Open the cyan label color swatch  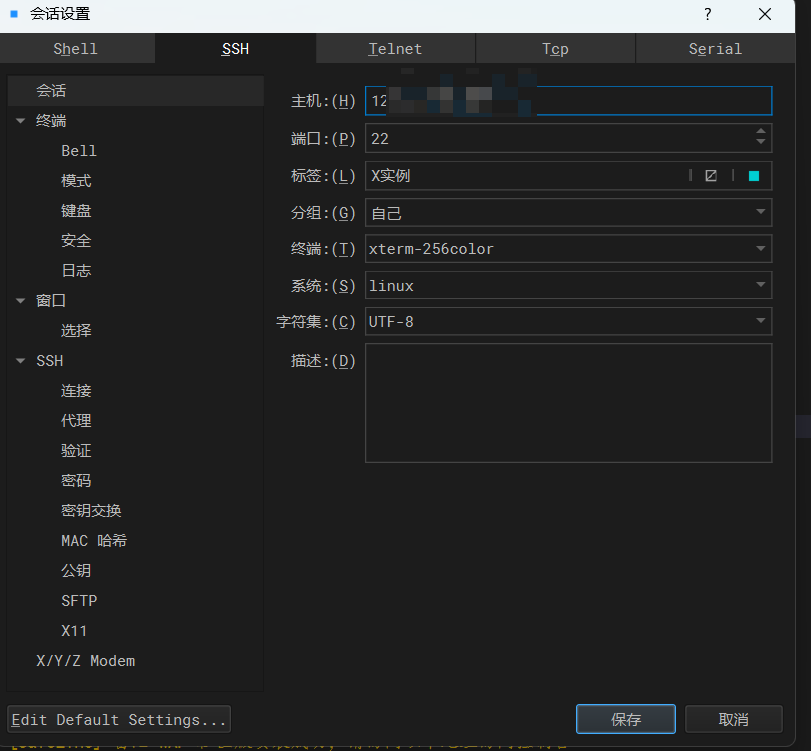pyautogui.click(x=754, y=176)
